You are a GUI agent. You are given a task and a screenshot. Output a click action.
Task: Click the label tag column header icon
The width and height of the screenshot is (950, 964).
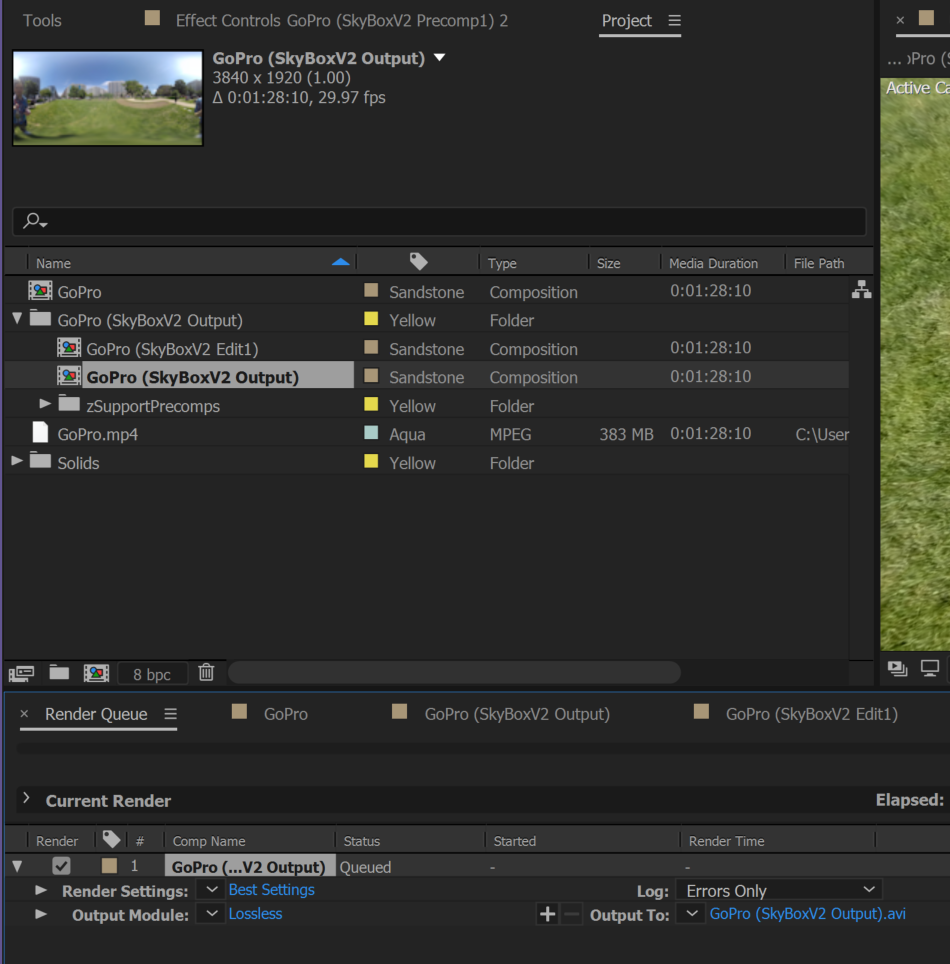click(419, 262)
